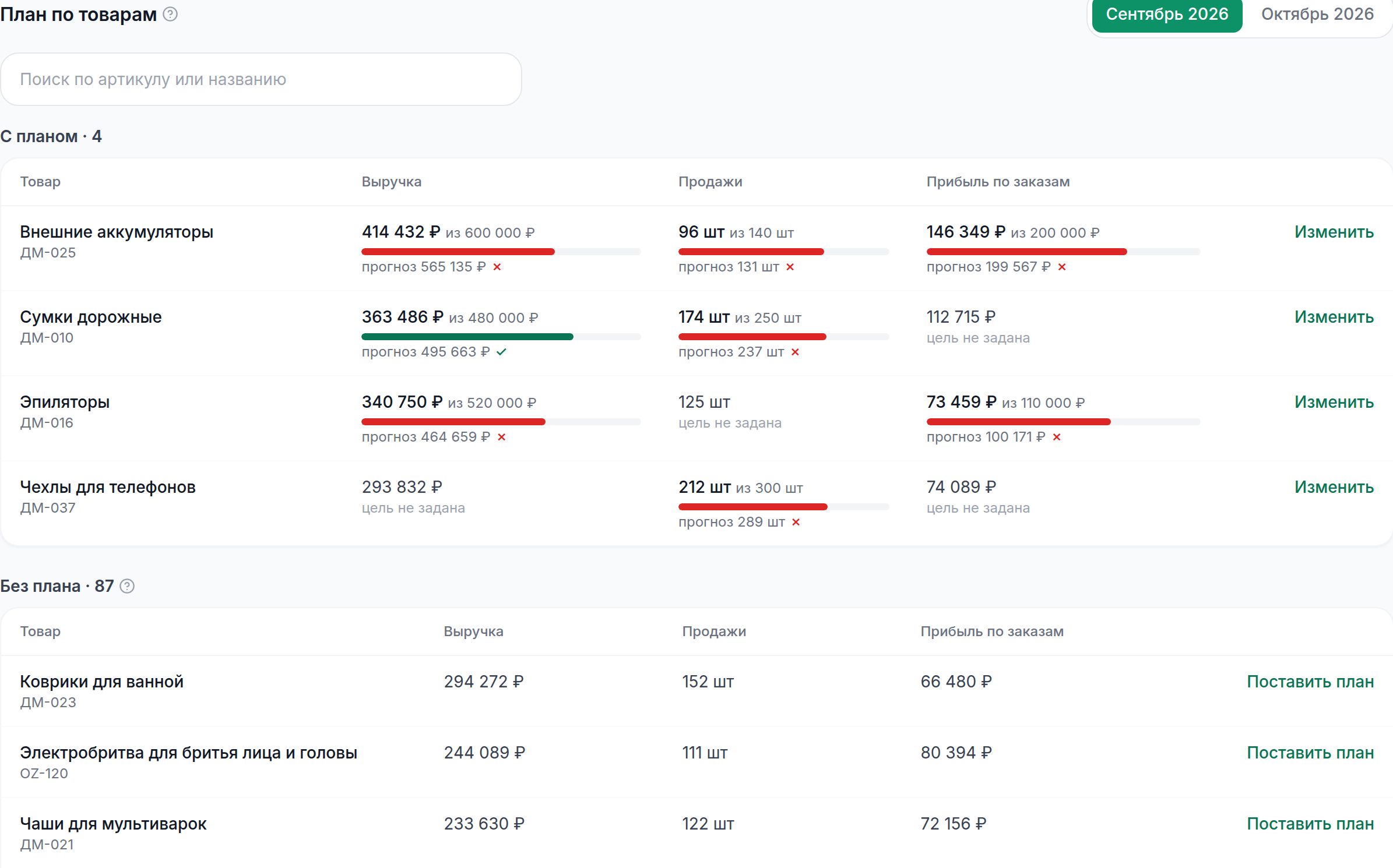Click Без плана · 87 section heading
The width and height of the screenshot is (1393, 868).
click(x=57, y=586)
